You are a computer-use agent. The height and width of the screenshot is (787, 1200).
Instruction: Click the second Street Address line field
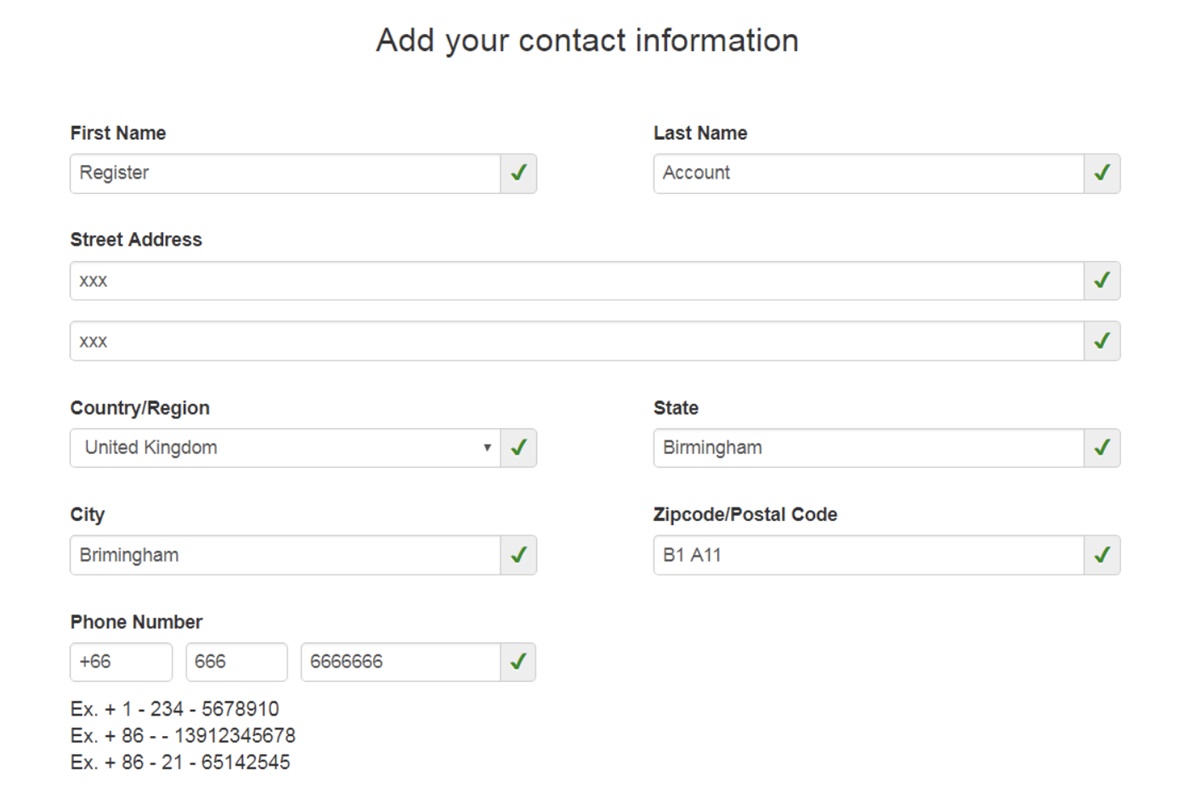576,341
